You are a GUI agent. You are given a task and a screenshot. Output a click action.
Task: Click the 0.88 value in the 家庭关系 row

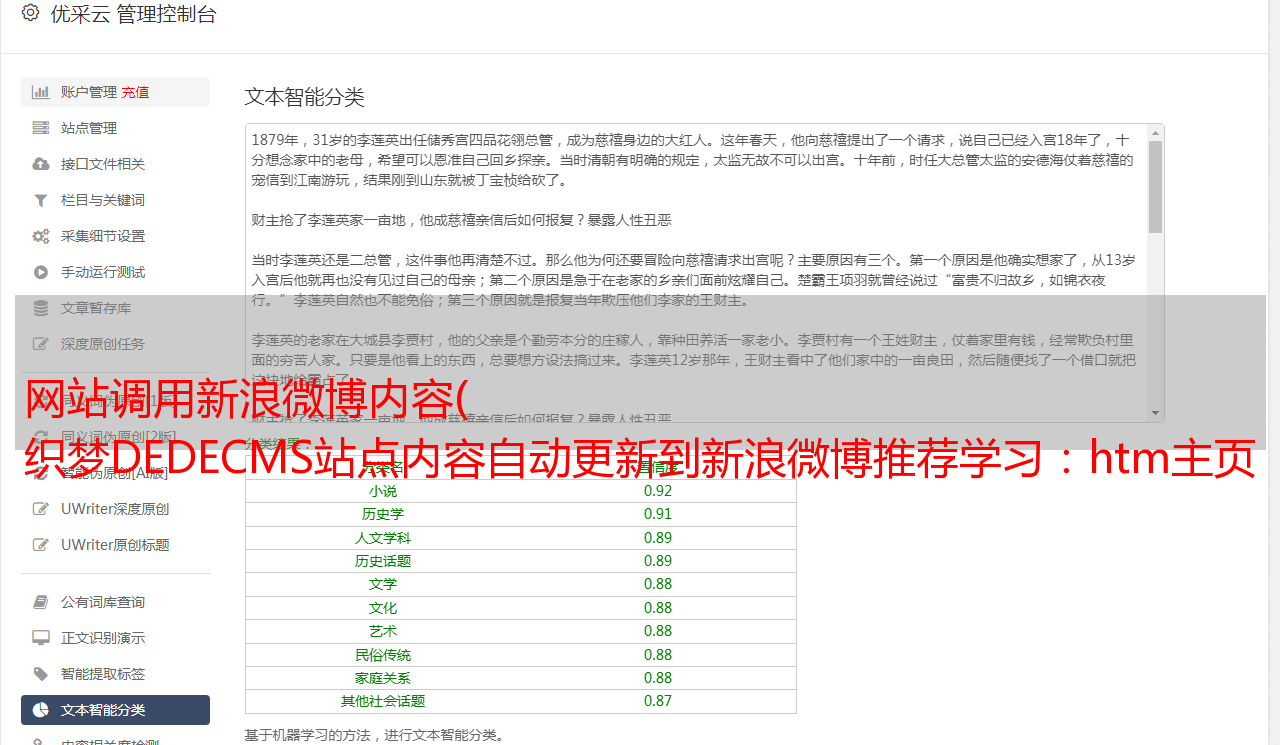[658, 678]
